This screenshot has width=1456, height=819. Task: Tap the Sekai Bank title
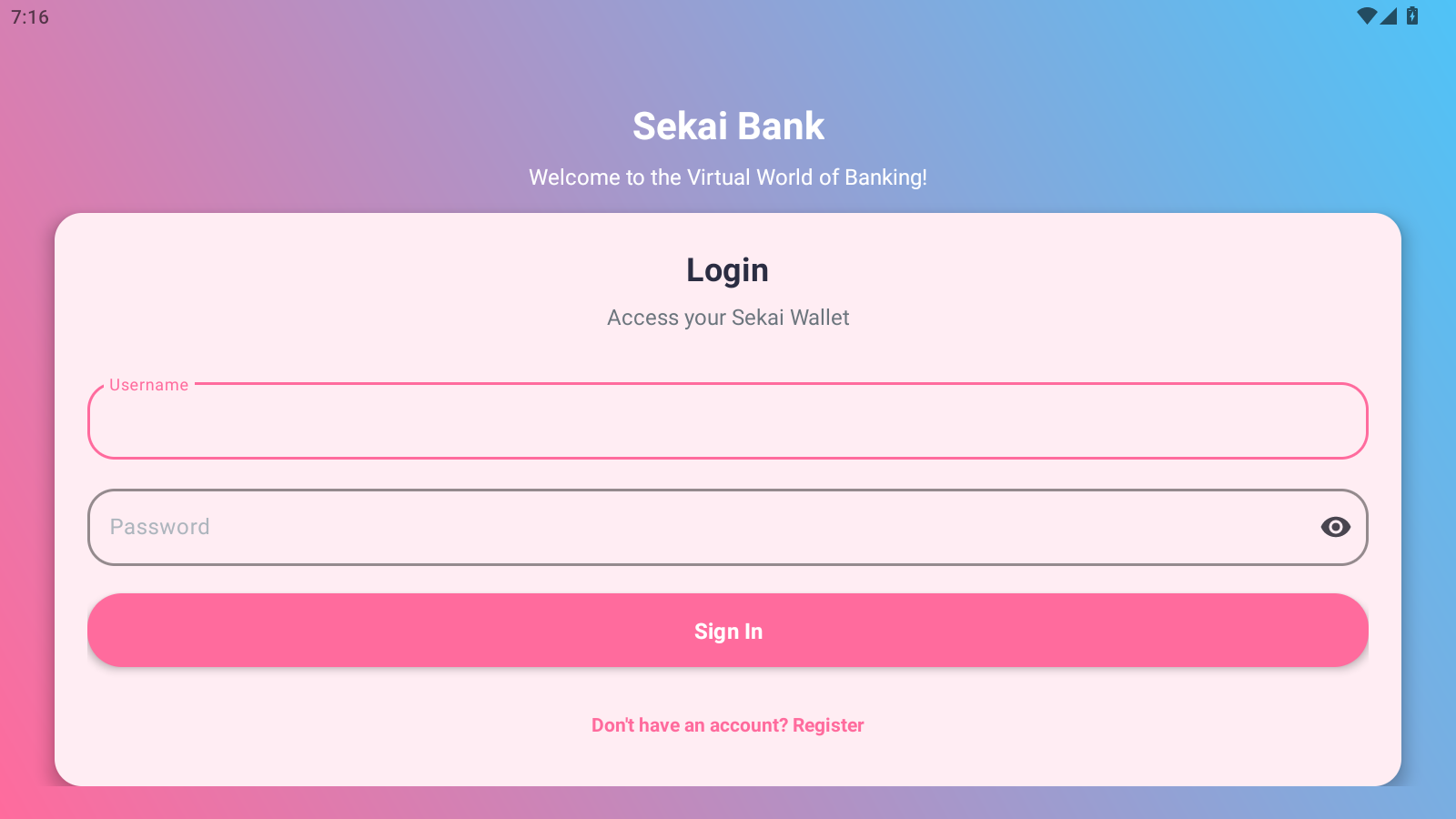pos(728,126)
